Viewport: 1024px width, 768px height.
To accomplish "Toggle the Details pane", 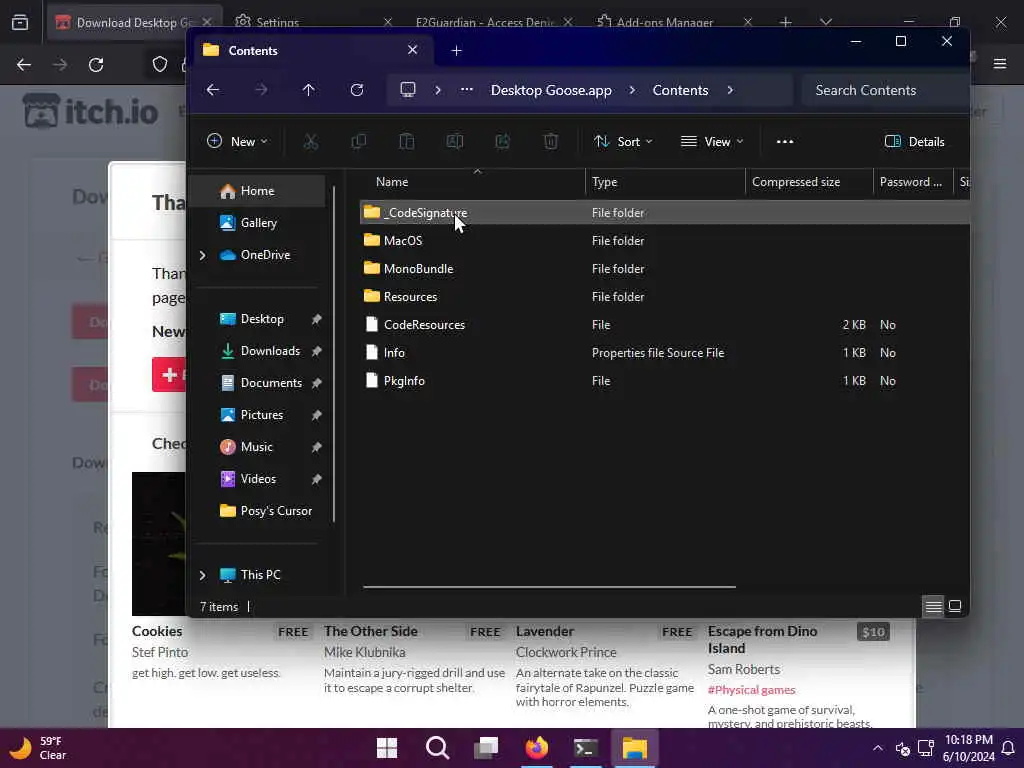I will point(914,142).
